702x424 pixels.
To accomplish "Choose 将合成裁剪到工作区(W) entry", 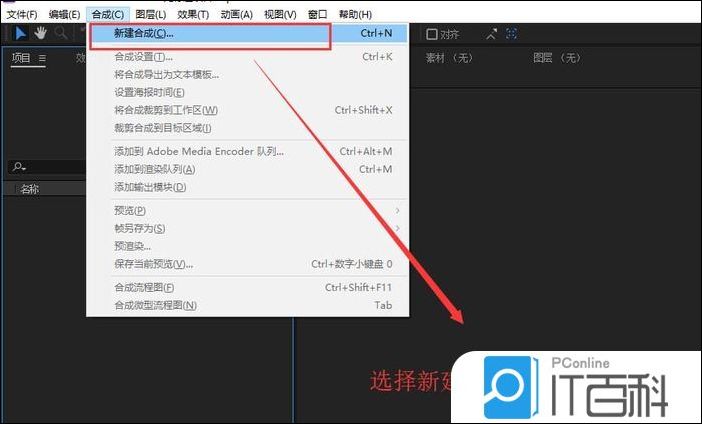I will 247,110.
